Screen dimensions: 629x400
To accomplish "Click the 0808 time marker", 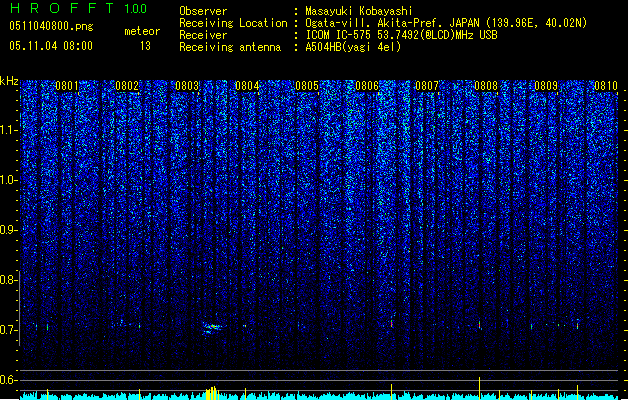I will 486,86.
